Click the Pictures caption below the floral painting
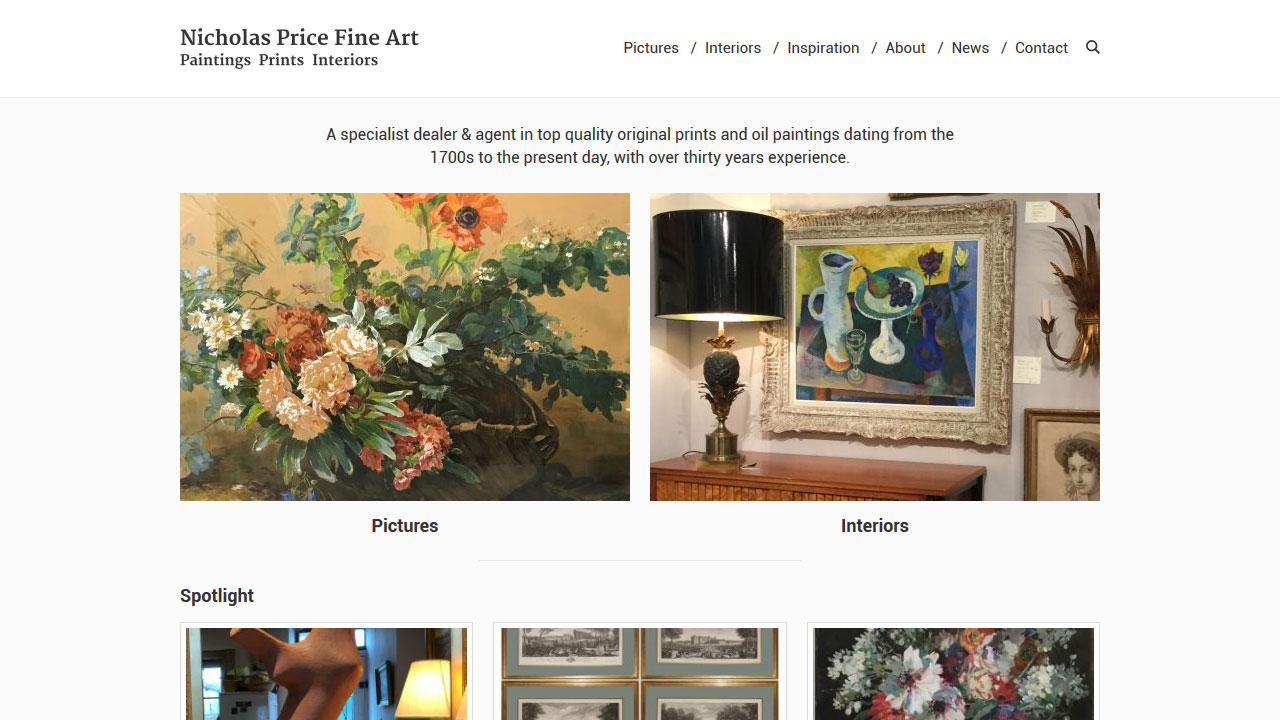Image resolution: width=1280 pixels, height=720 pixels. point(405,526)
